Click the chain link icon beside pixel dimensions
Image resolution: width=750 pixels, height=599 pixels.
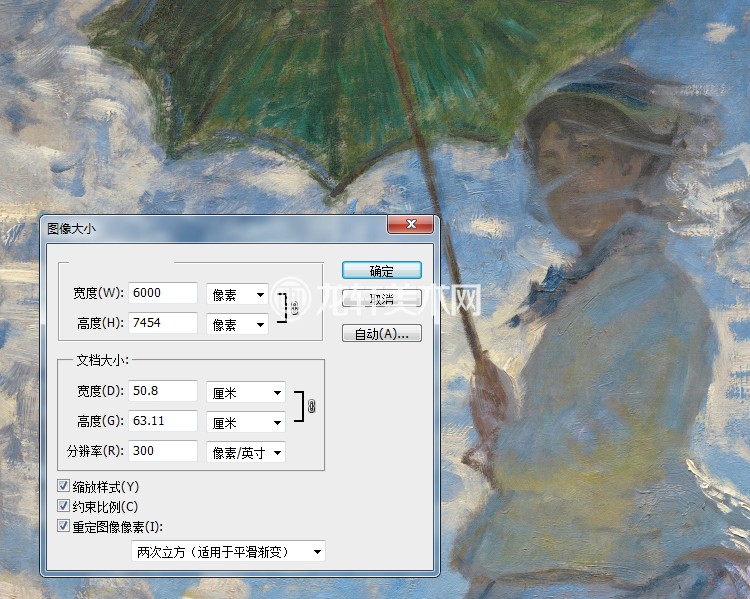[295, 308]
